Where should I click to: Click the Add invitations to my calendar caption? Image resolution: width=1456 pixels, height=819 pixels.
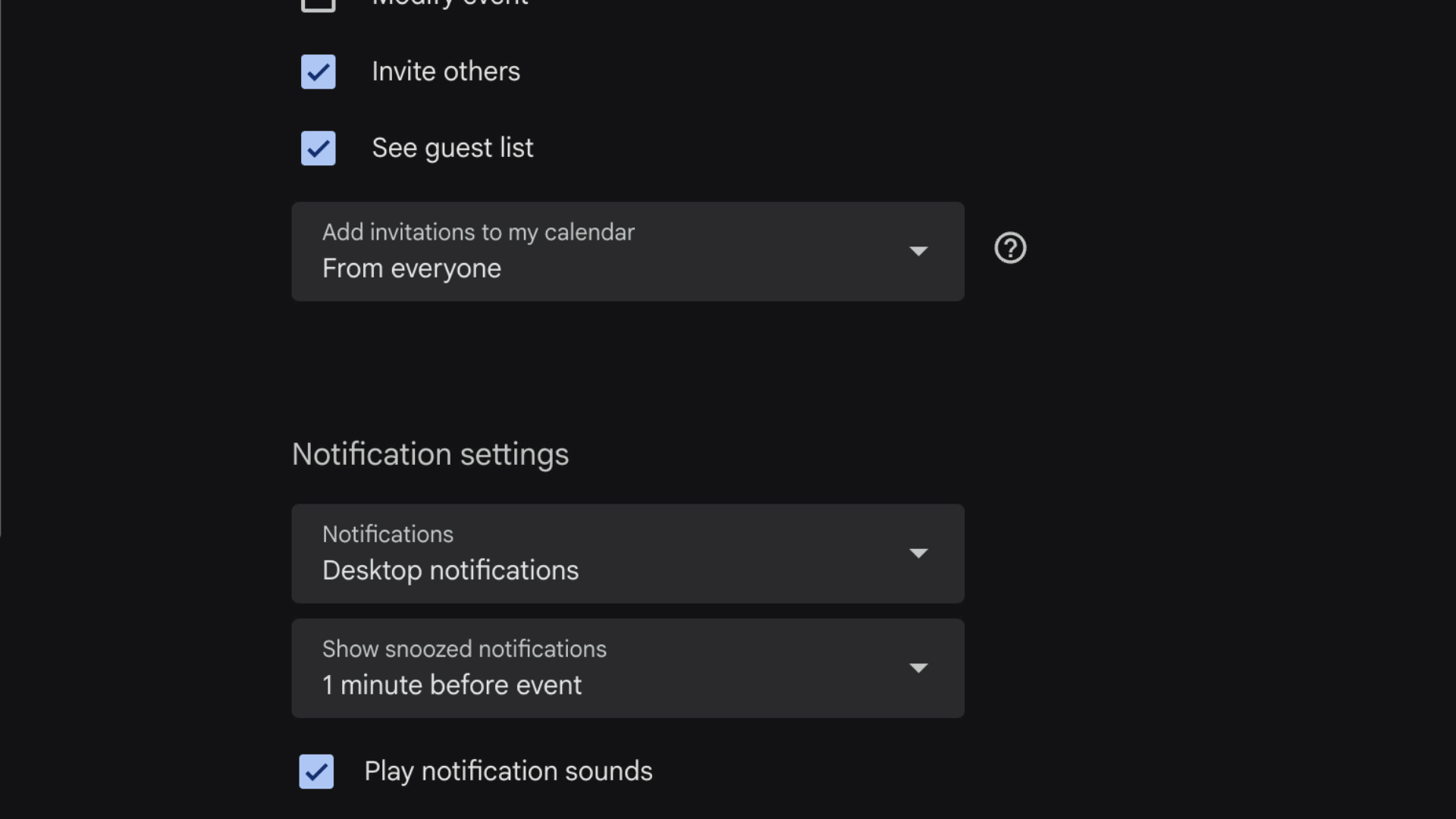pos(479,232)
